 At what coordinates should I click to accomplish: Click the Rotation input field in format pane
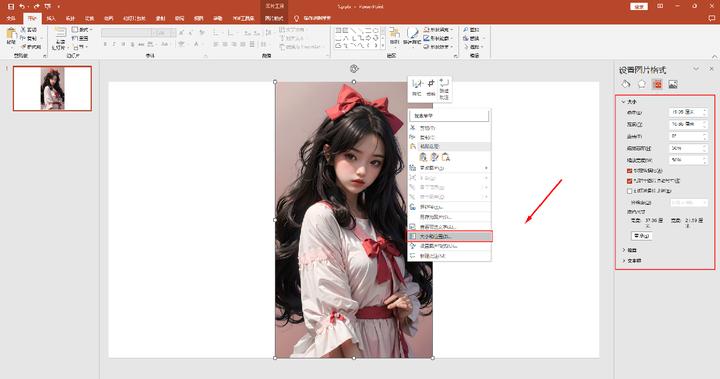688,136
